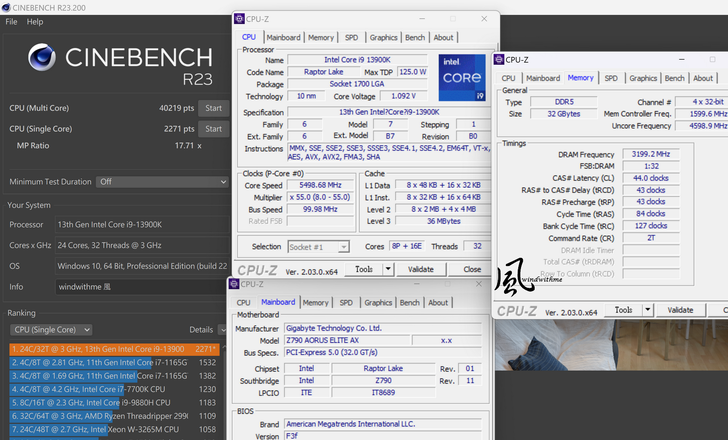Open the Cinebench Help menu
This screenshot has height=440, width=728.
point(35,21)
